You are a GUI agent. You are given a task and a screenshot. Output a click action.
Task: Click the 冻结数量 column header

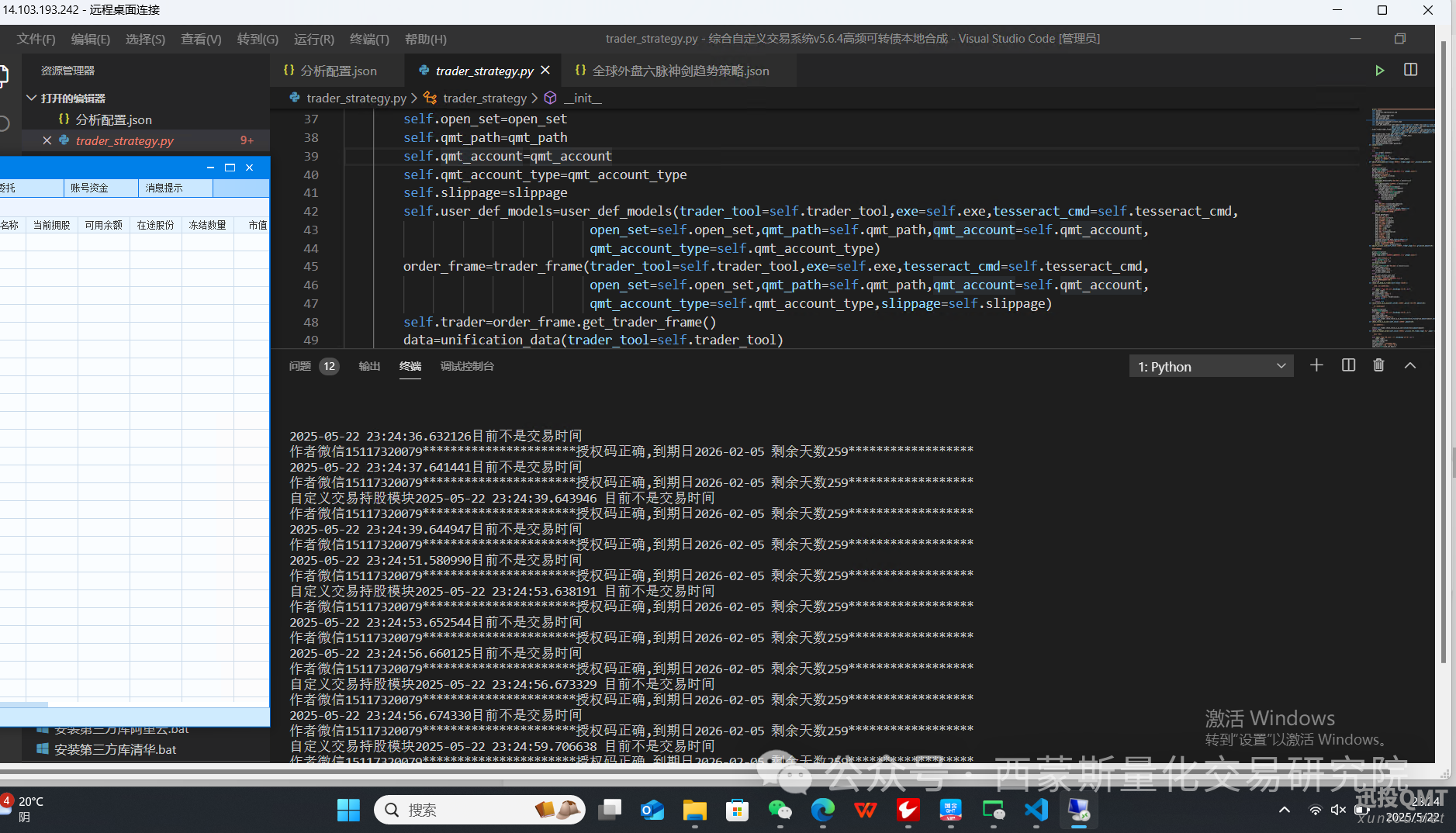tap(208, 225)
